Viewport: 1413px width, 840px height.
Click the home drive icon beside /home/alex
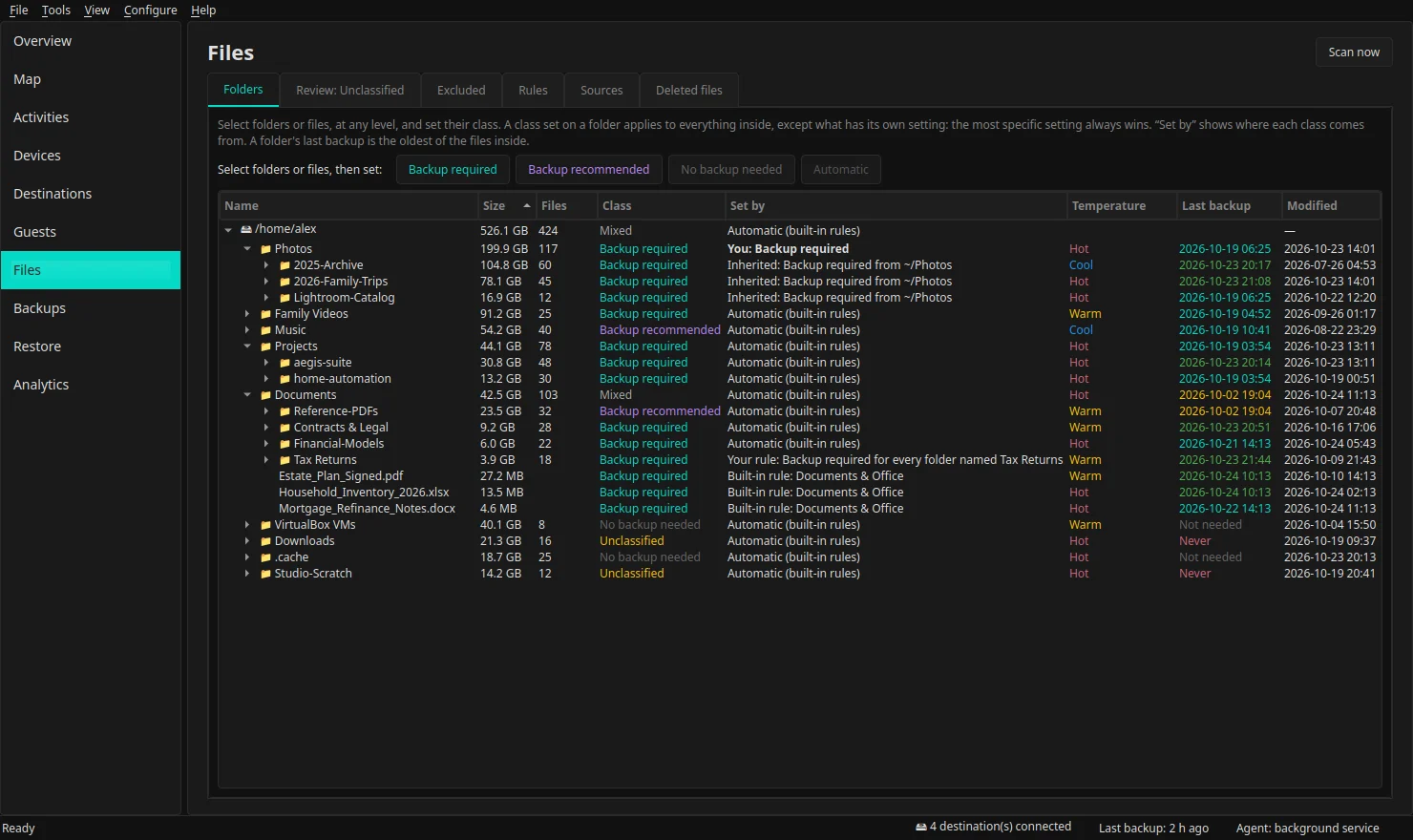246,229
